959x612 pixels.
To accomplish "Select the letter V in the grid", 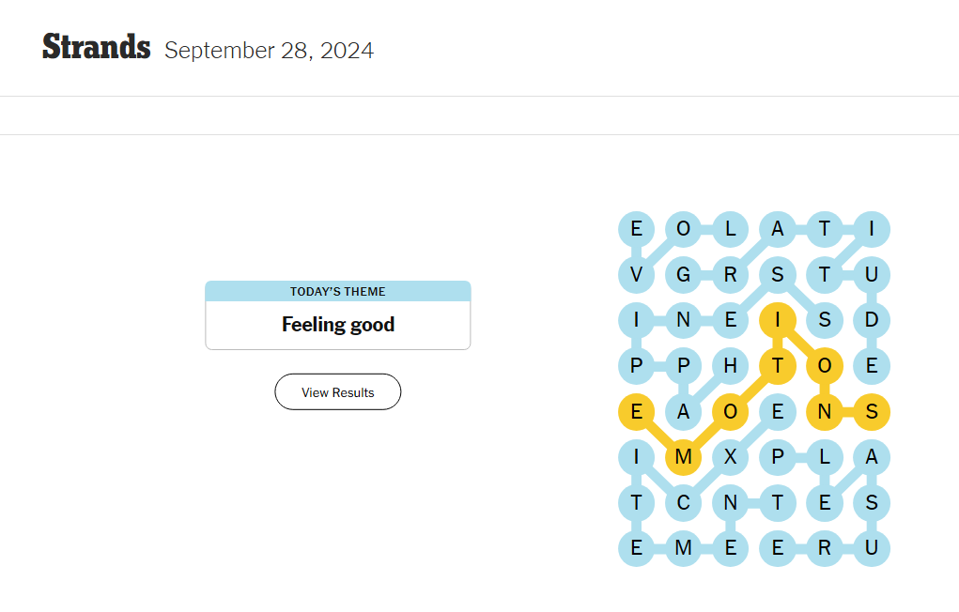I will (x=636, y=274).
